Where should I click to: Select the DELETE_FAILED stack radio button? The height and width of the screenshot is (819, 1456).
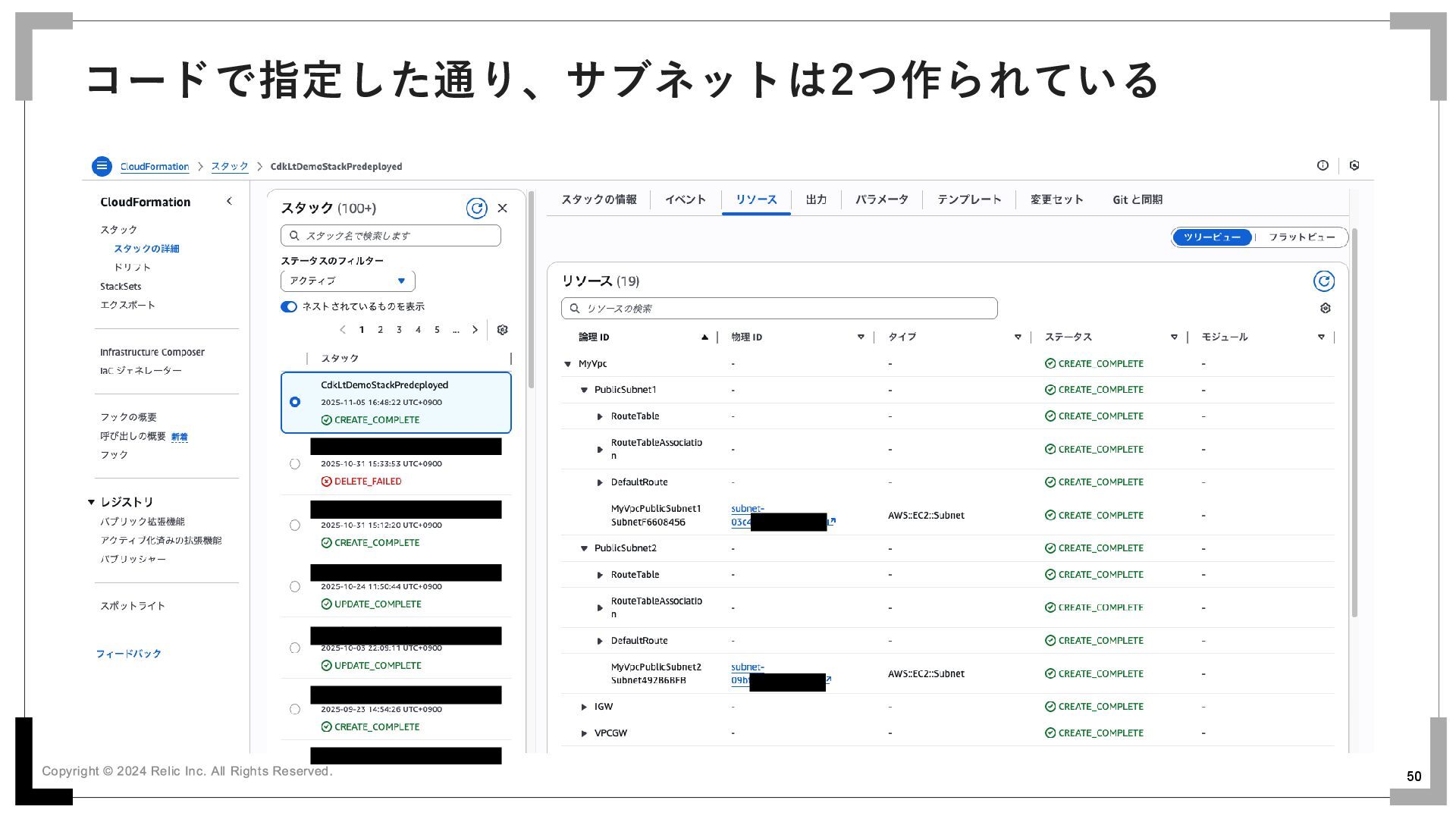pos(295,464)
